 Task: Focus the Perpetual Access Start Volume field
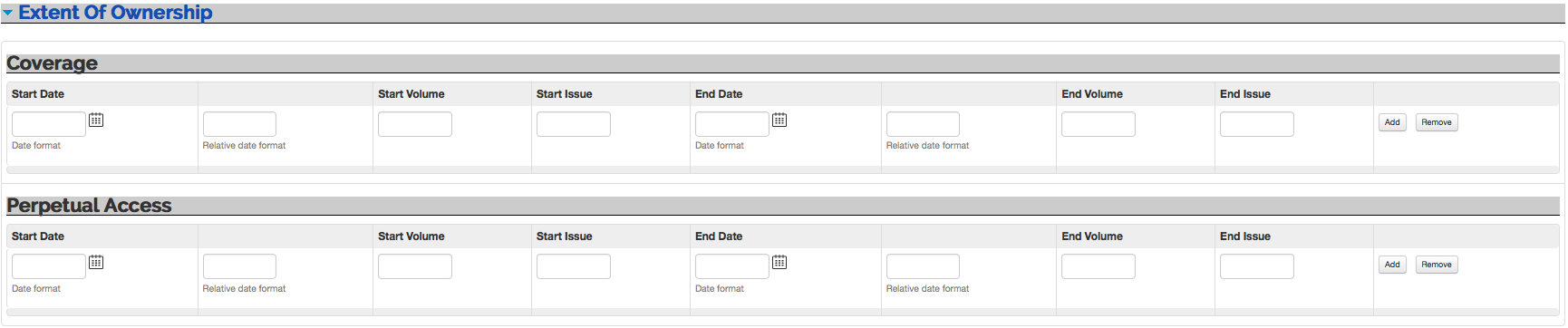pos(415,266)
